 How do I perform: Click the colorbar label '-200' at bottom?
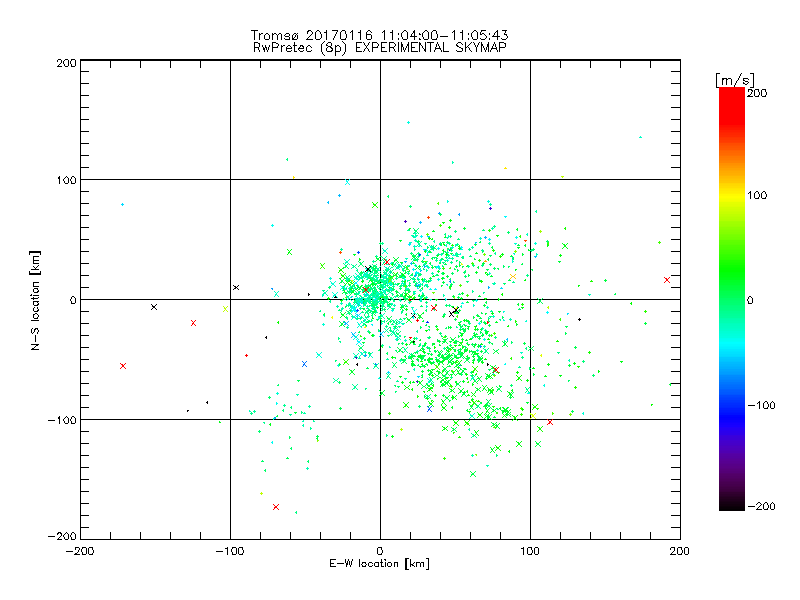pyautogui.click(x=761, y=506)
